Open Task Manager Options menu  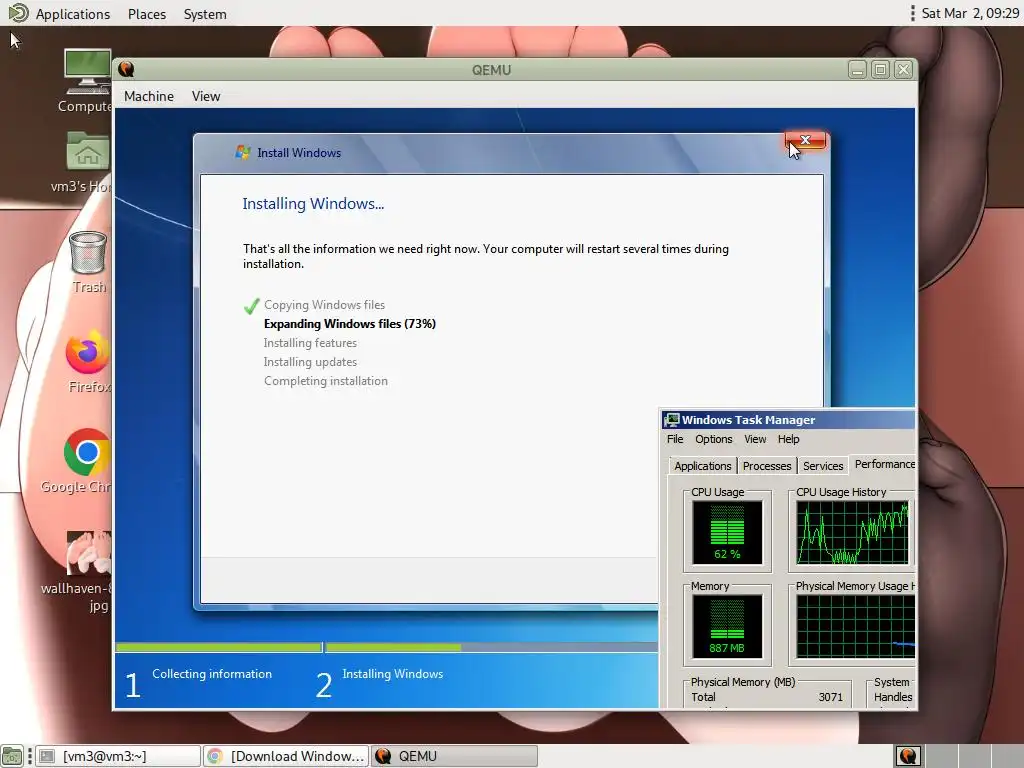(713, 439)
